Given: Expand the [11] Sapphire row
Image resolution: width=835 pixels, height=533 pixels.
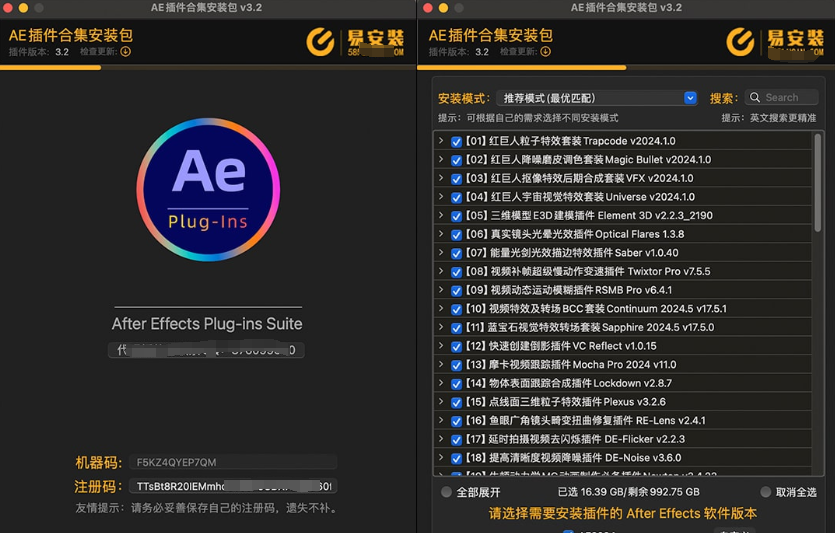Looking at the screenshot, I should pyautogui.click(x=441, y=327).
